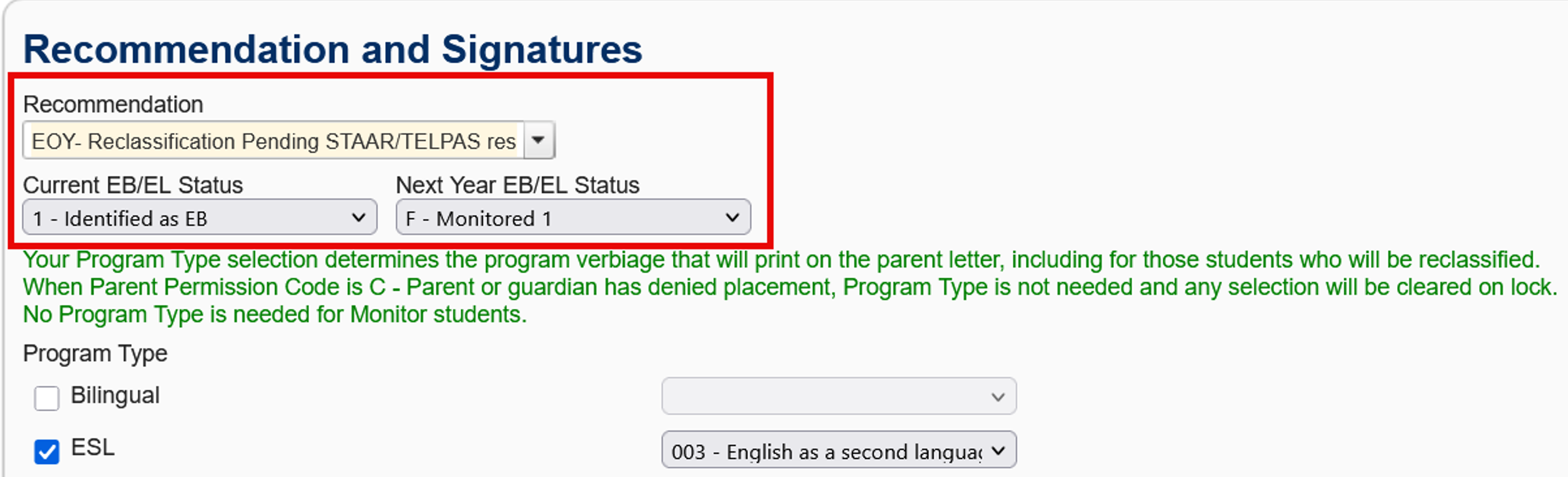
Task: Uncheck the ESL program type checkbox
Action: (47, 451)
